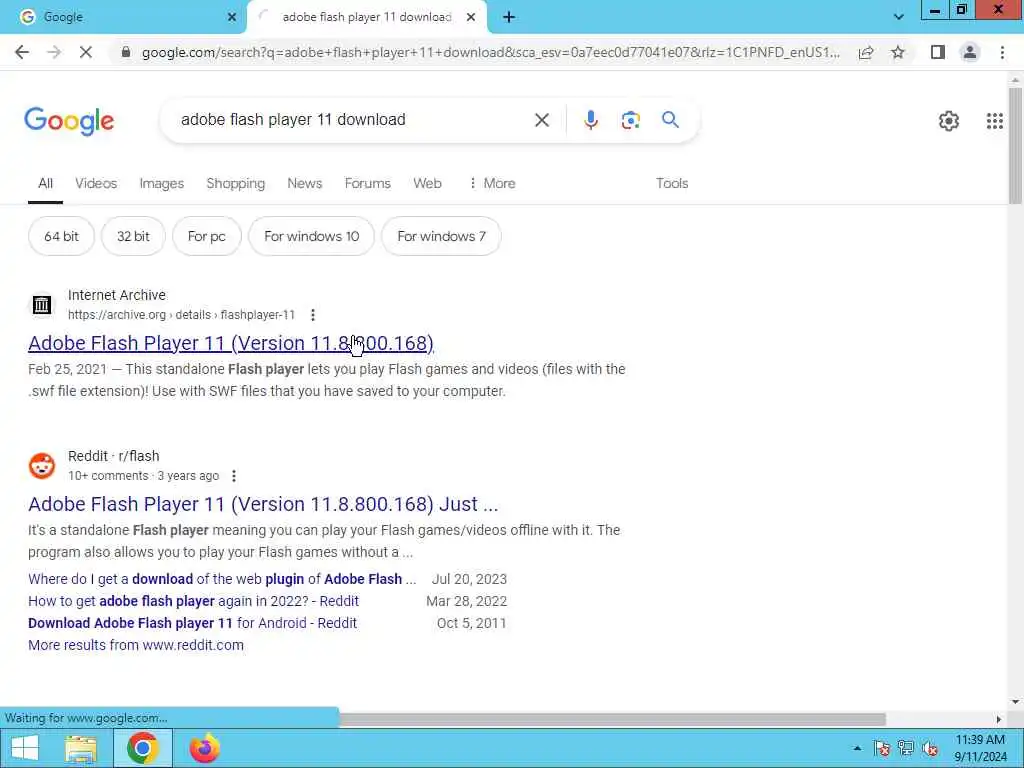Filter by 64 bit chip
Screen dimensions: 1024x768
61,236
